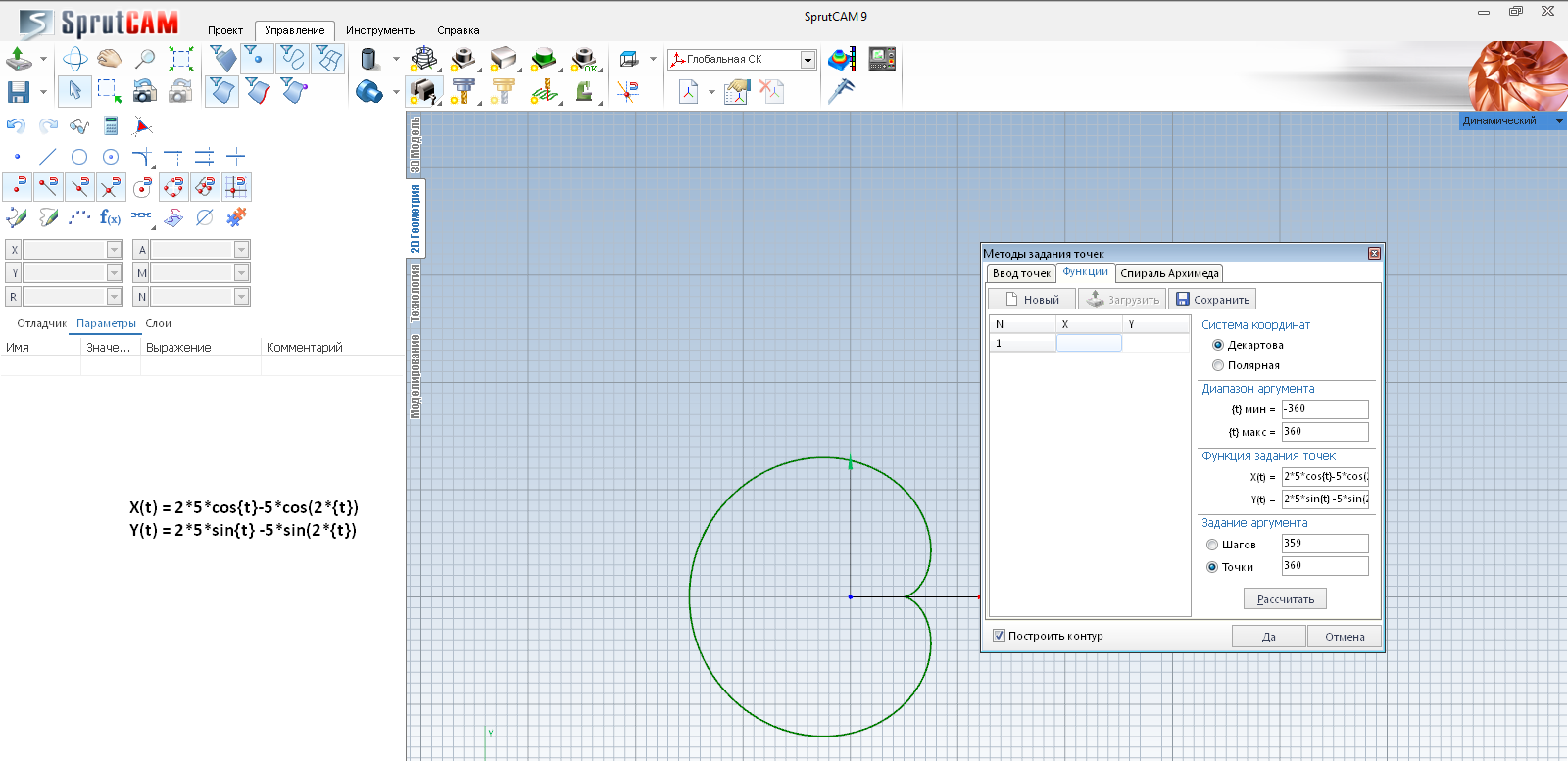Click the Сохранить button in dialog
Screen dimensions: 1568x761
1212,300
